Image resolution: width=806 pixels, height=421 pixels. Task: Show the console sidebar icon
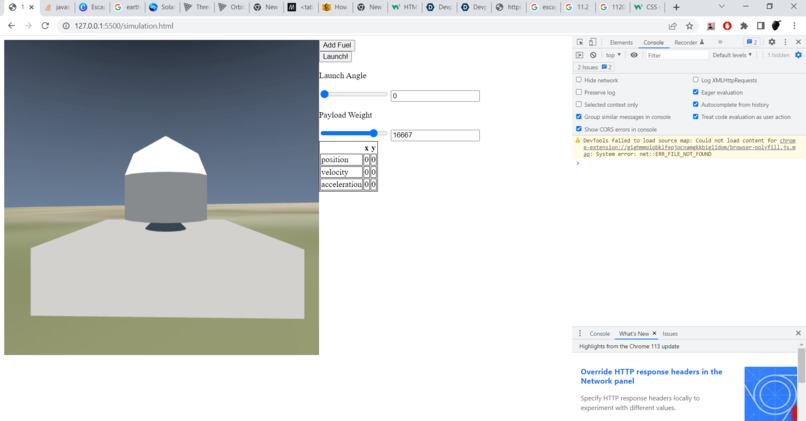point(580,55)
